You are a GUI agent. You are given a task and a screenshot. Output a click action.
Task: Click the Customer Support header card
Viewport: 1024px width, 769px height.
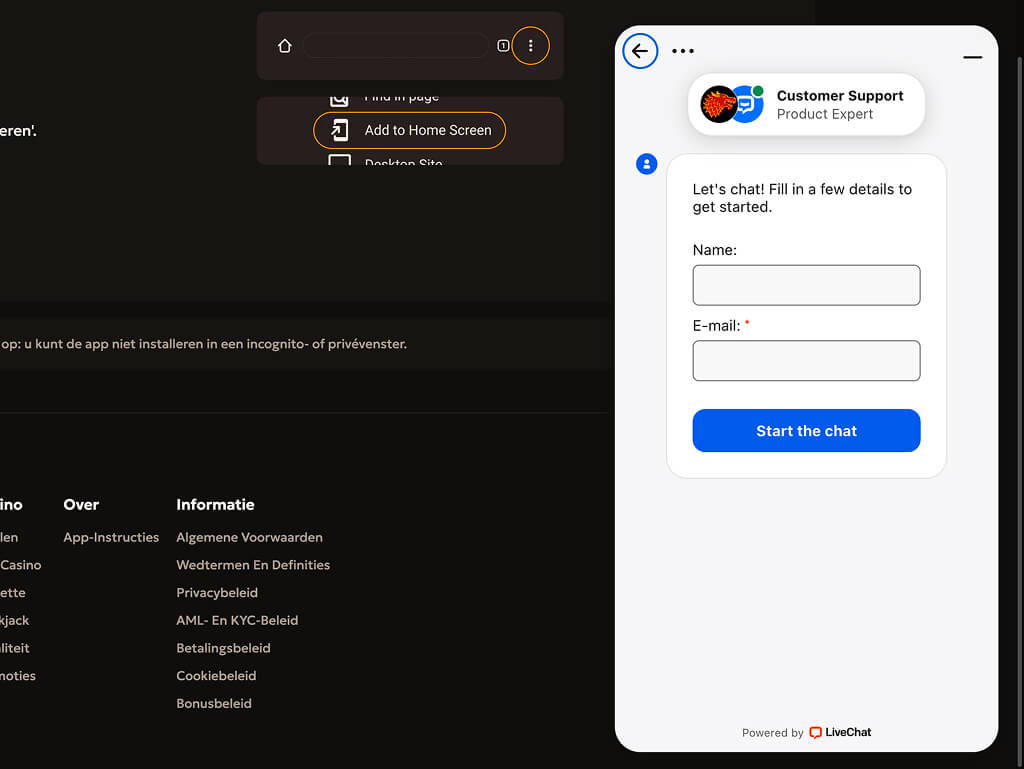click(x=806, y=104)
